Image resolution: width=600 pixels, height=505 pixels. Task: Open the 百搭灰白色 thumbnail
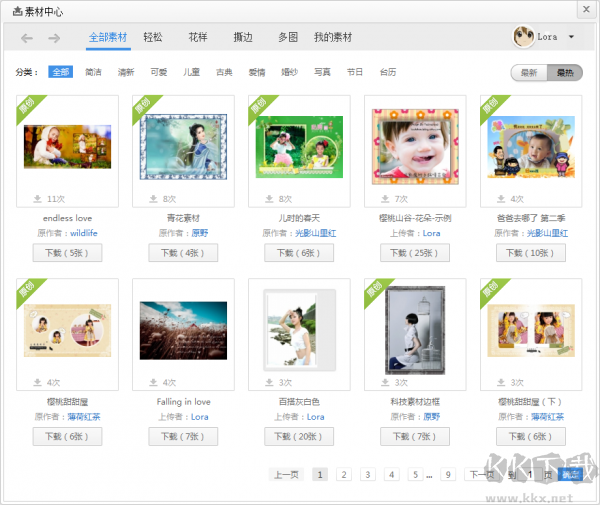pos(299,330)
